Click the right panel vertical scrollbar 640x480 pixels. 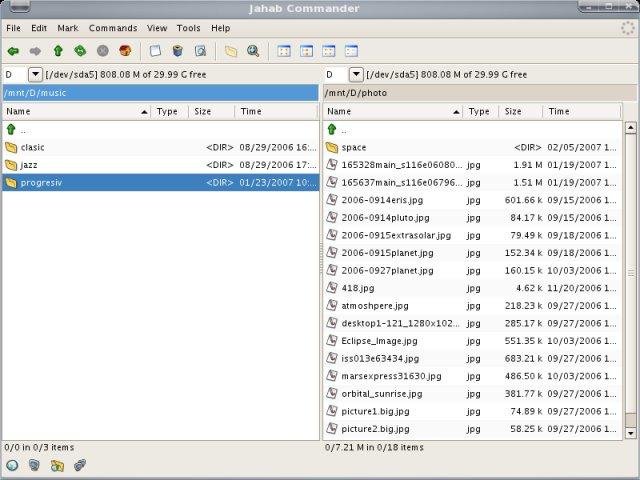pyautogui.click(x=630, y=270)
